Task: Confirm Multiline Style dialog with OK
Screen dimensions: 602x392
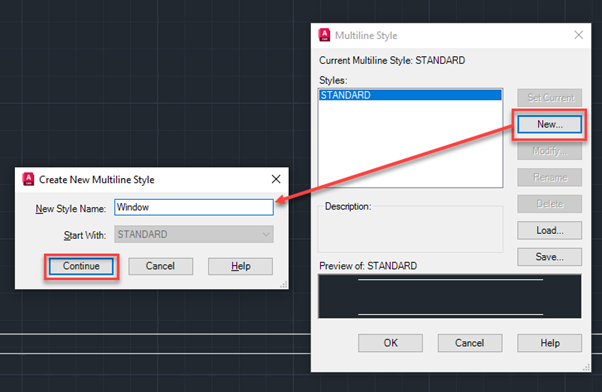Action: point(390,343)
